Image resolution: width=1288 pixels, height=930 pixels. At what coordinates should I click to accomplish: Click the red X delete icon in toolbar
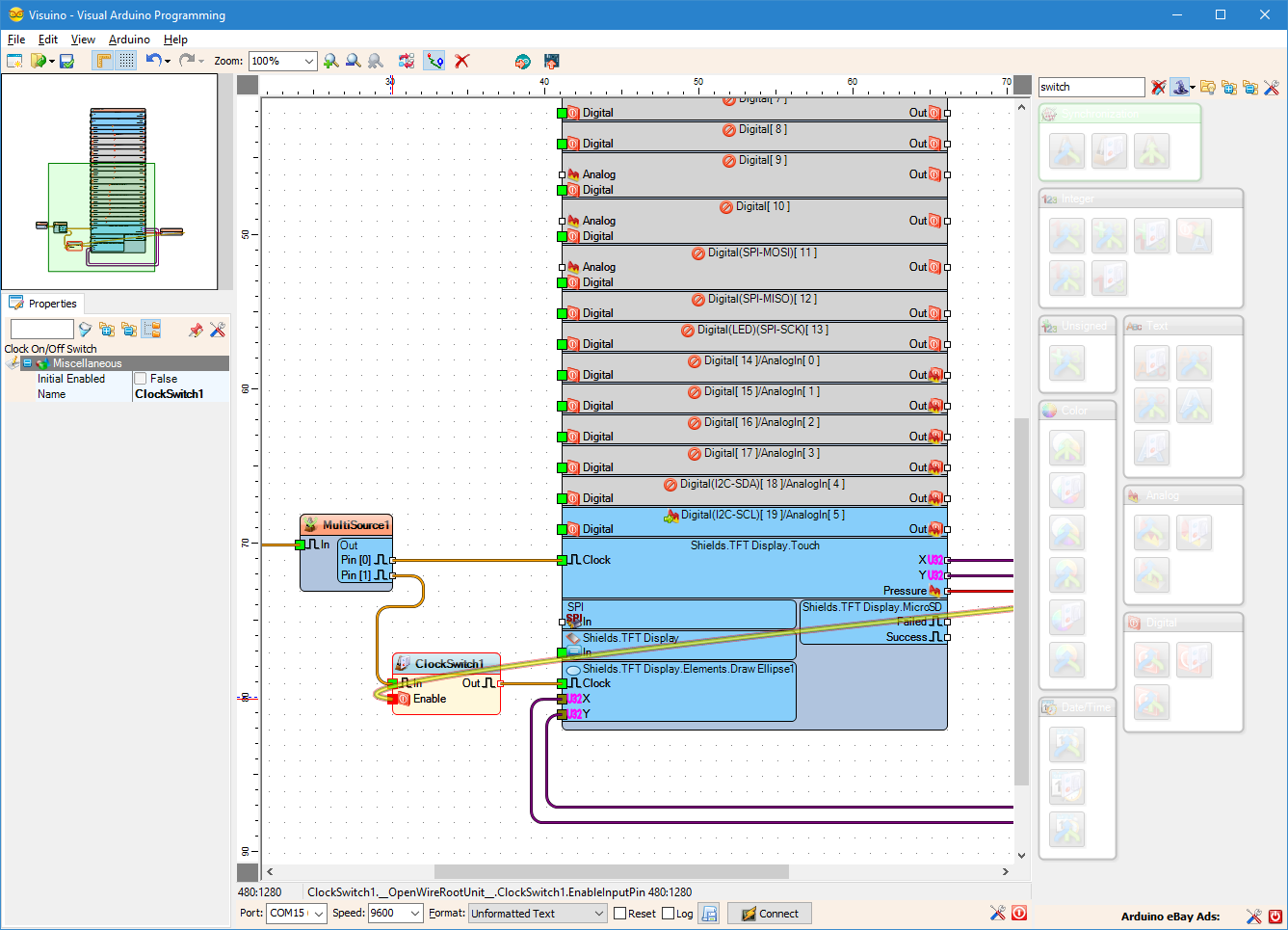click(462, 61)
